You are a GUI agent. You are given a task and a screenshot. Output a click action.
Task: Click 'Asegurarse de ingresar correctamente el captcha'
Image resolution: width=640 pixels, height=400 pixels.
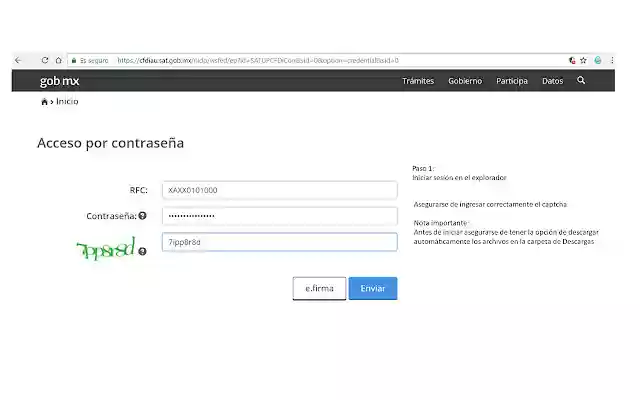click(x=490, y=204)
